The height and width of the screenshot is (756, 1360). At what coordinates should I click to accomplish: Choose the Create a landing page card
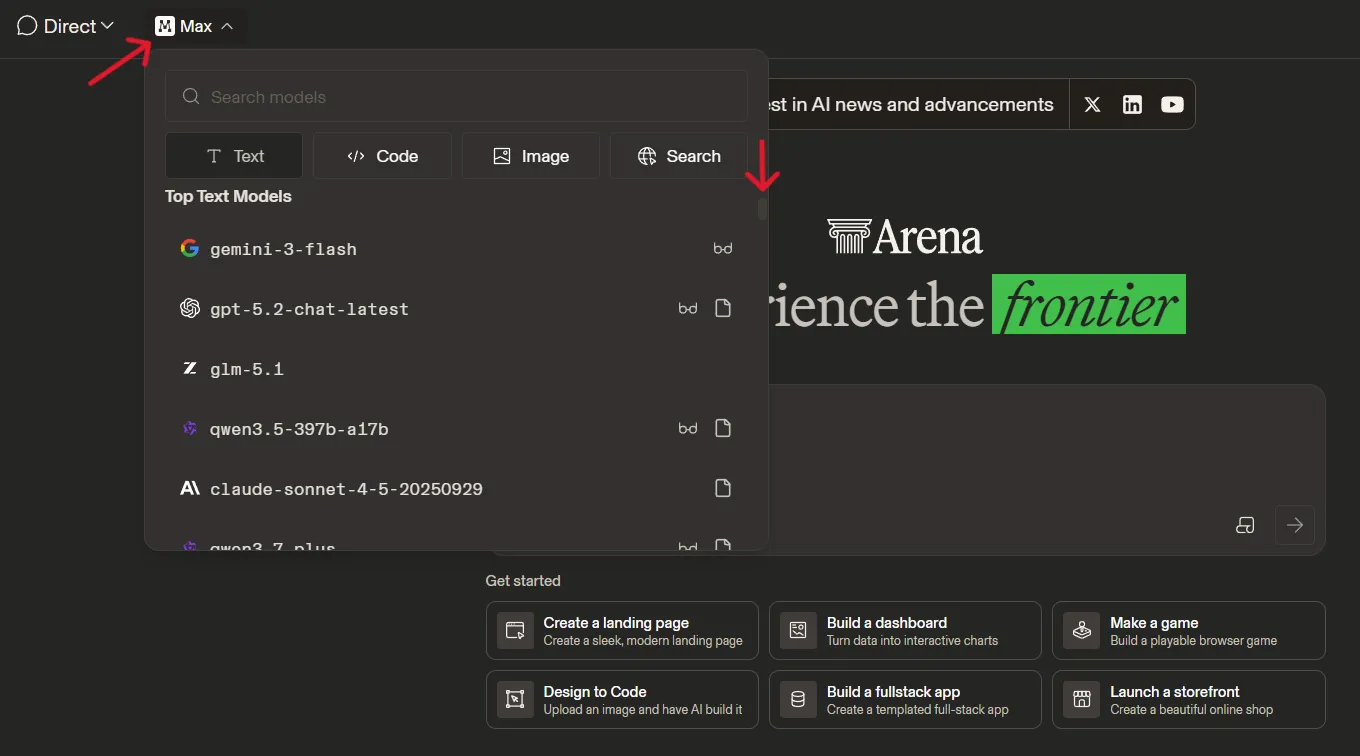point(622,631)
